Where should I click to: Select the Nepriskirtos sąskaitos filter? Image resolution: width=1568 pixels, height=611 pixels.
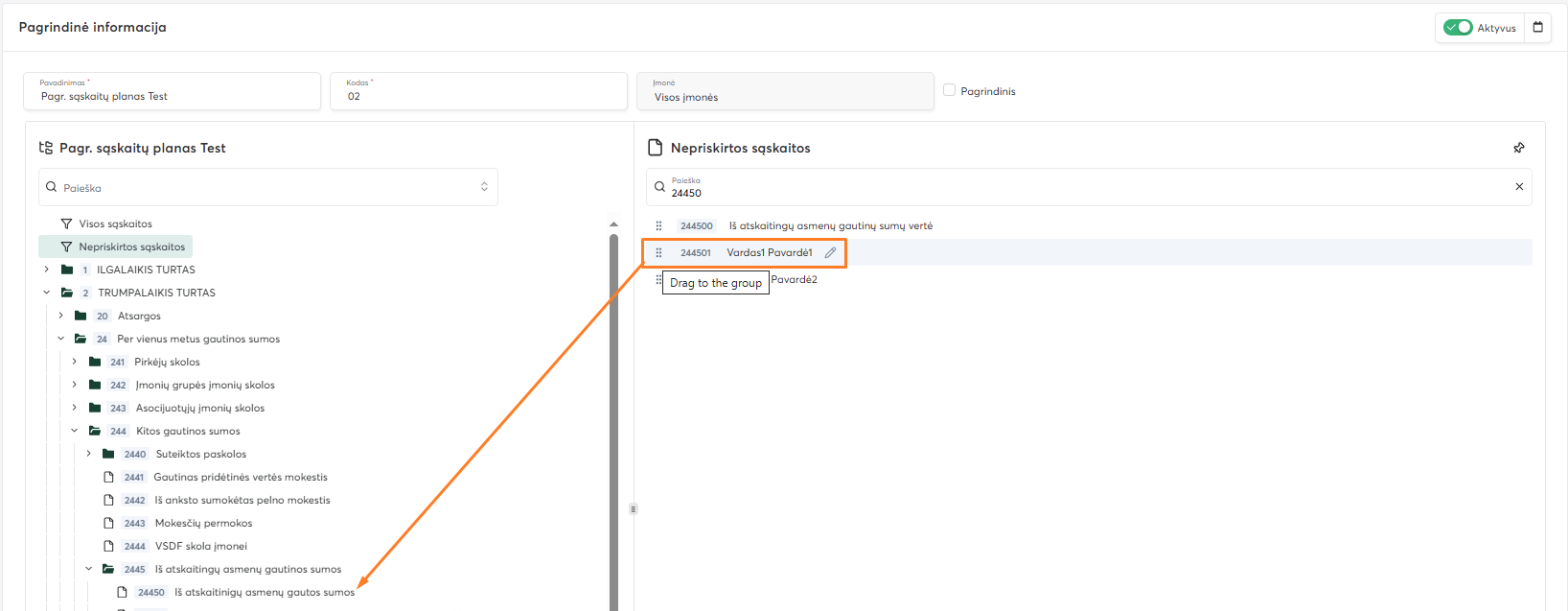131,247
